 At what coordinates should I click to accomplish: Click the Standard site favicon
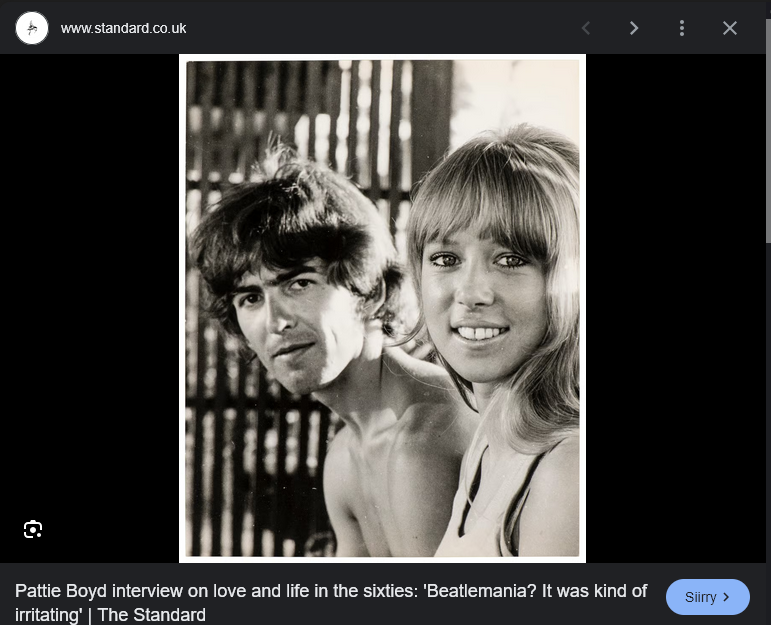pyautogui.click(x=32, y=28)
